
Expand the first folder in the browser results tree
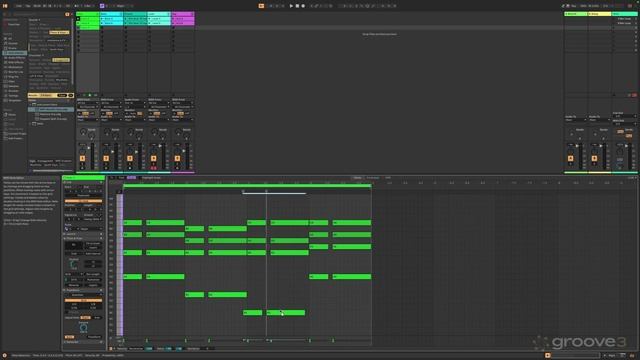click(x=31, y=104)
